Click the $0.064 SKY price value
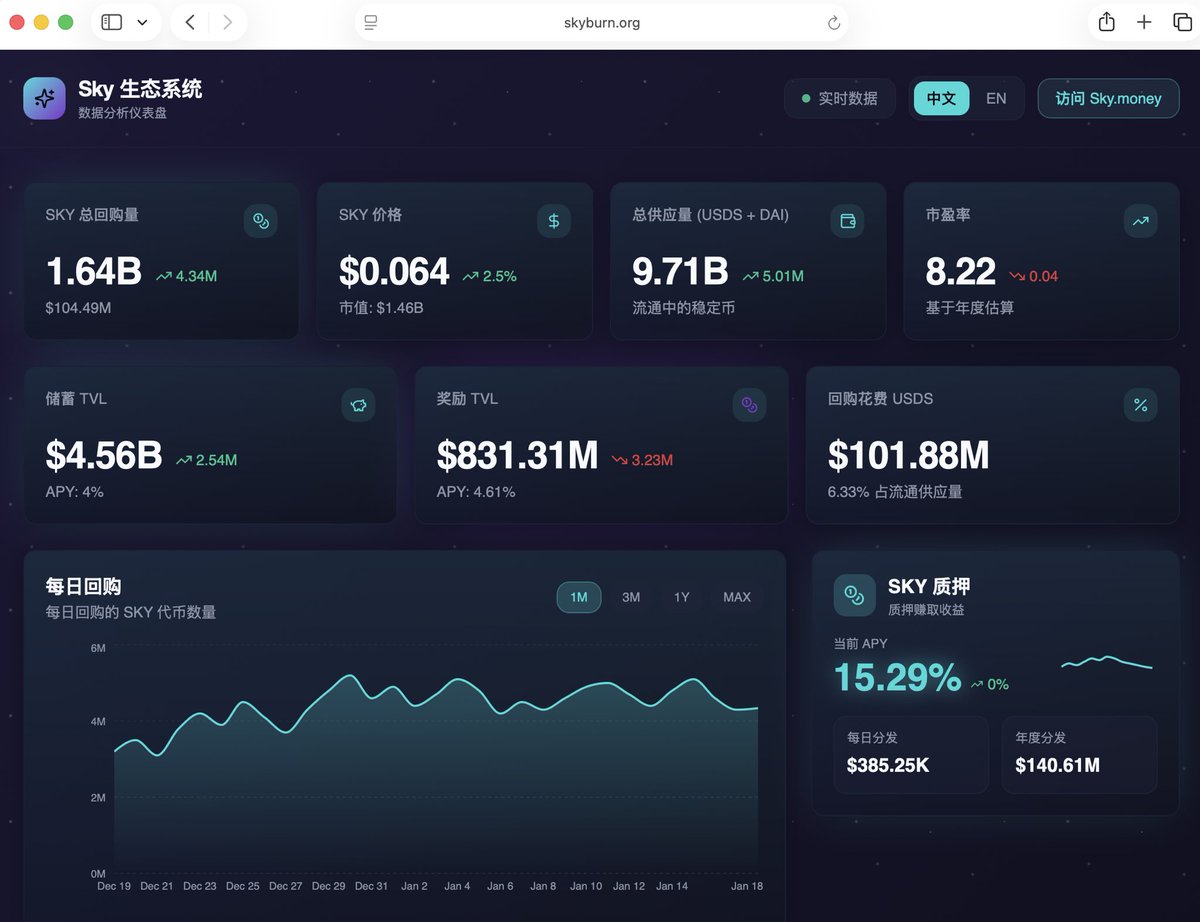 pyautogui.click(x=394, y=272)
